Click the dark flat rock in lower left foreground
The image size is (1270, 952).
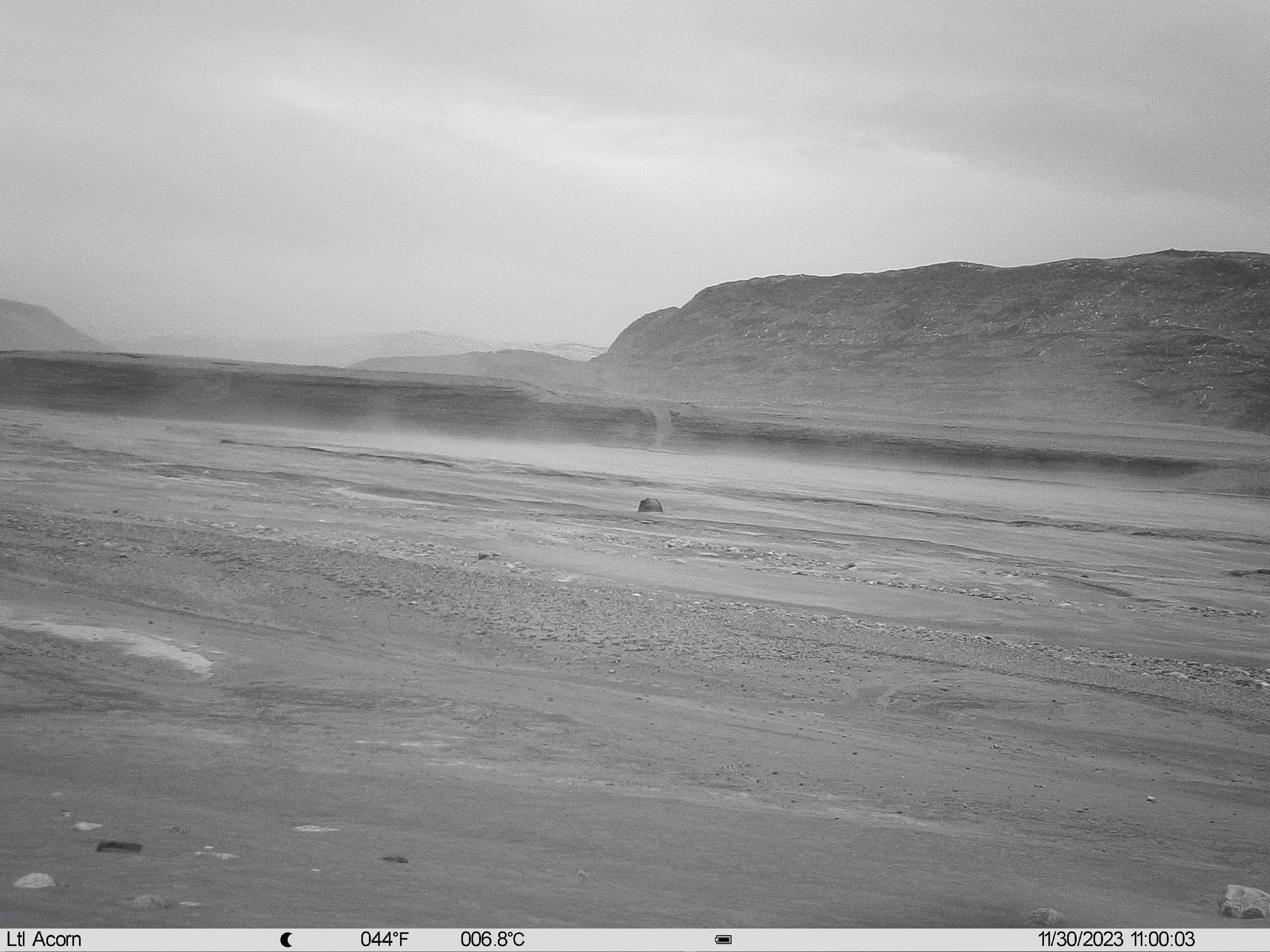pyautogui.click(x=119, y=846)
